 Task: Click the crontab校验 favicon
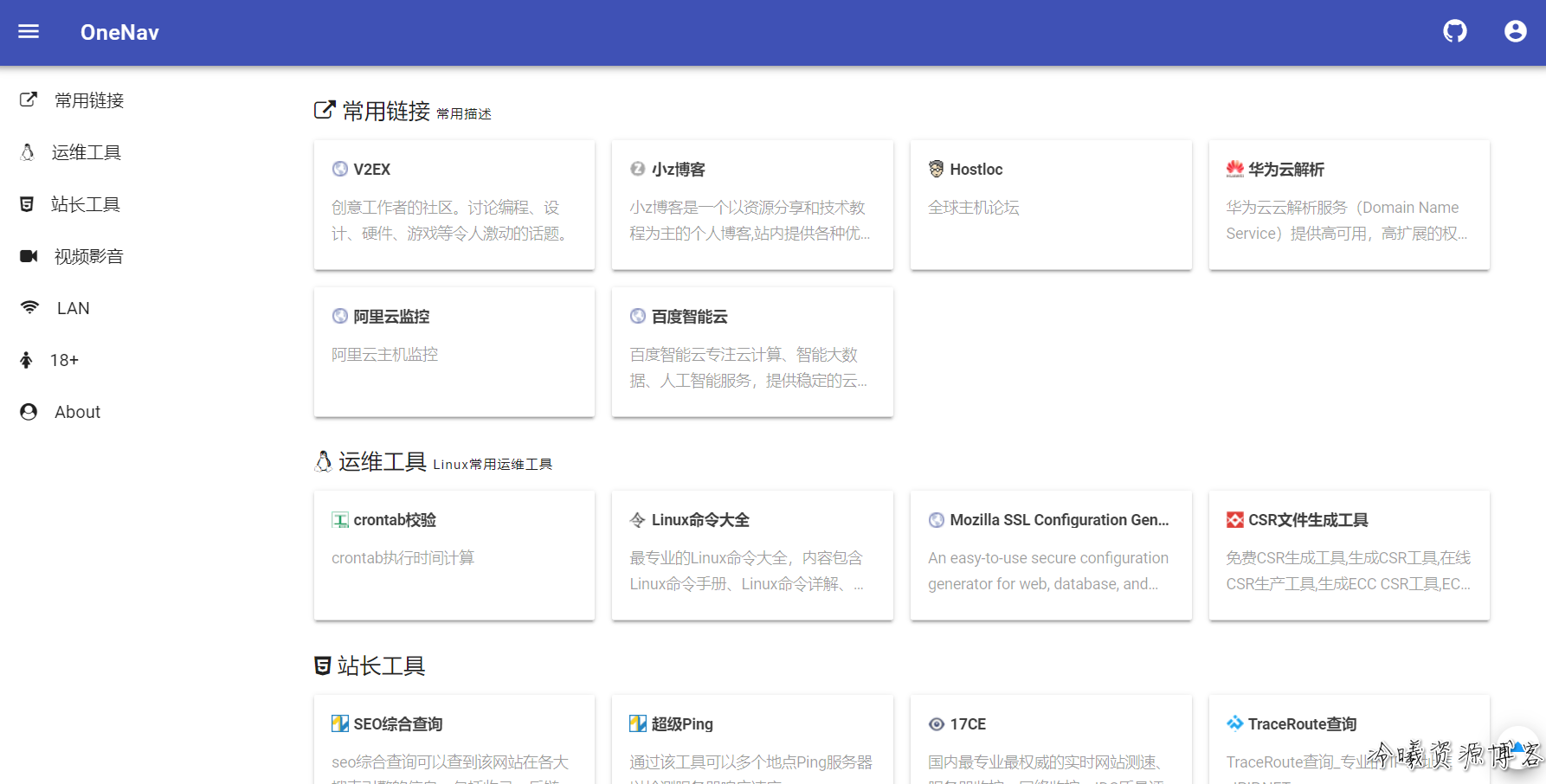click(x=340, y=520)
